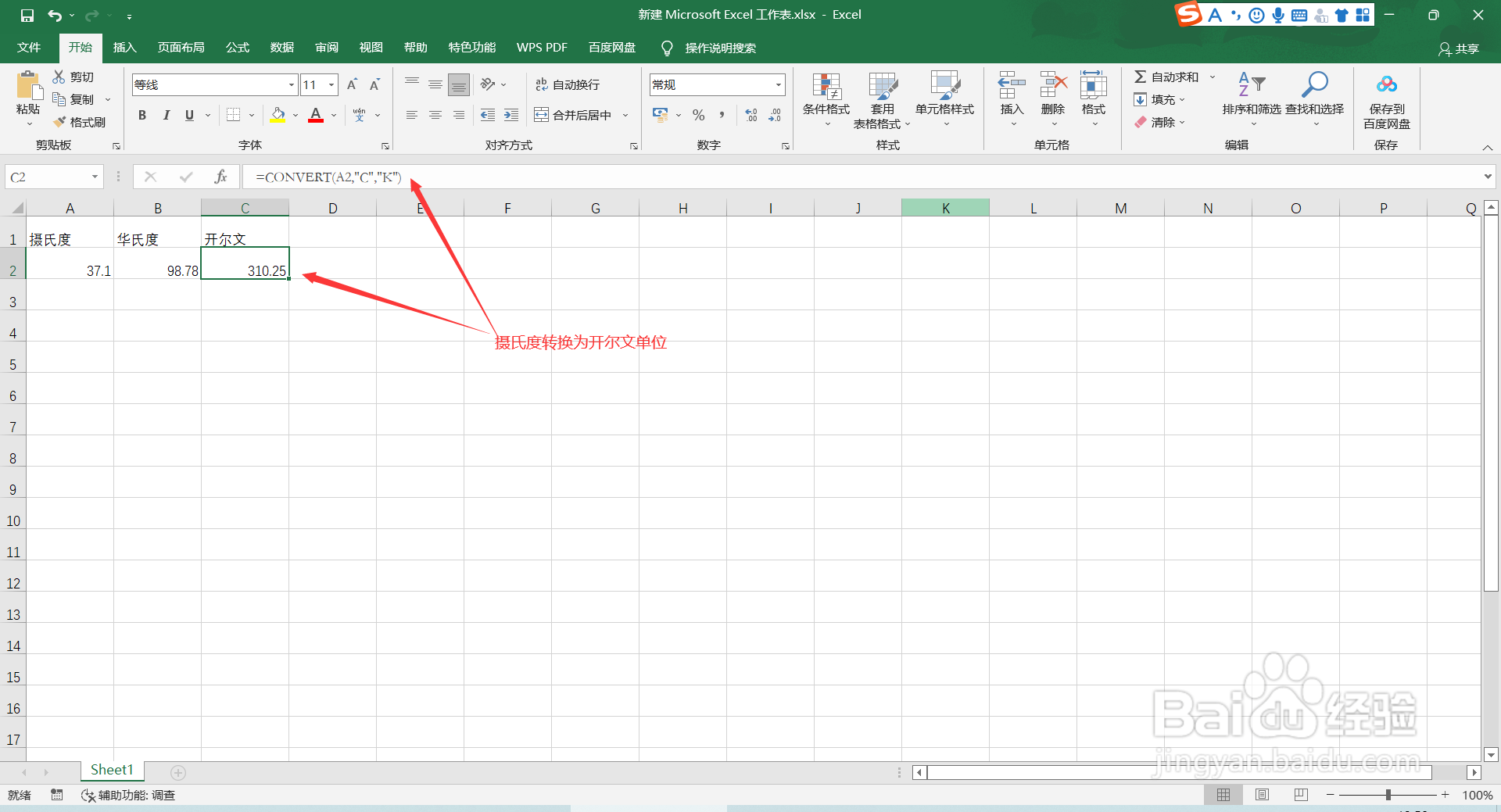The width and height of the screenshot is (1501, 812).
Task: Decrease indent in alignment group
Action: tap(488, 115)
